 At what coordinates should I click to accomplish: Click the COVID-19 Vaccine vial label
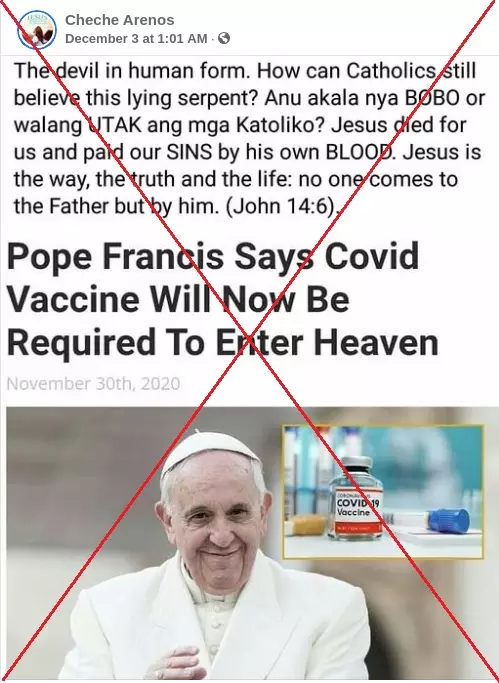tap(356, 509)
